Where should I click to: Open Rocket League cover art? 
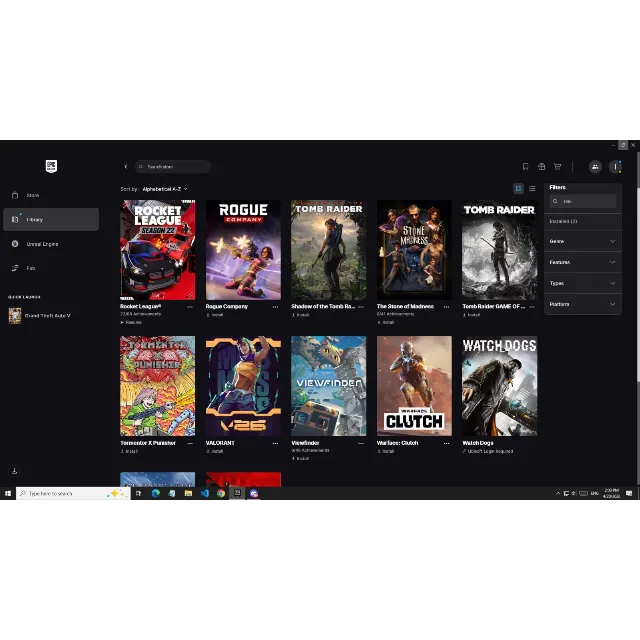158,250
